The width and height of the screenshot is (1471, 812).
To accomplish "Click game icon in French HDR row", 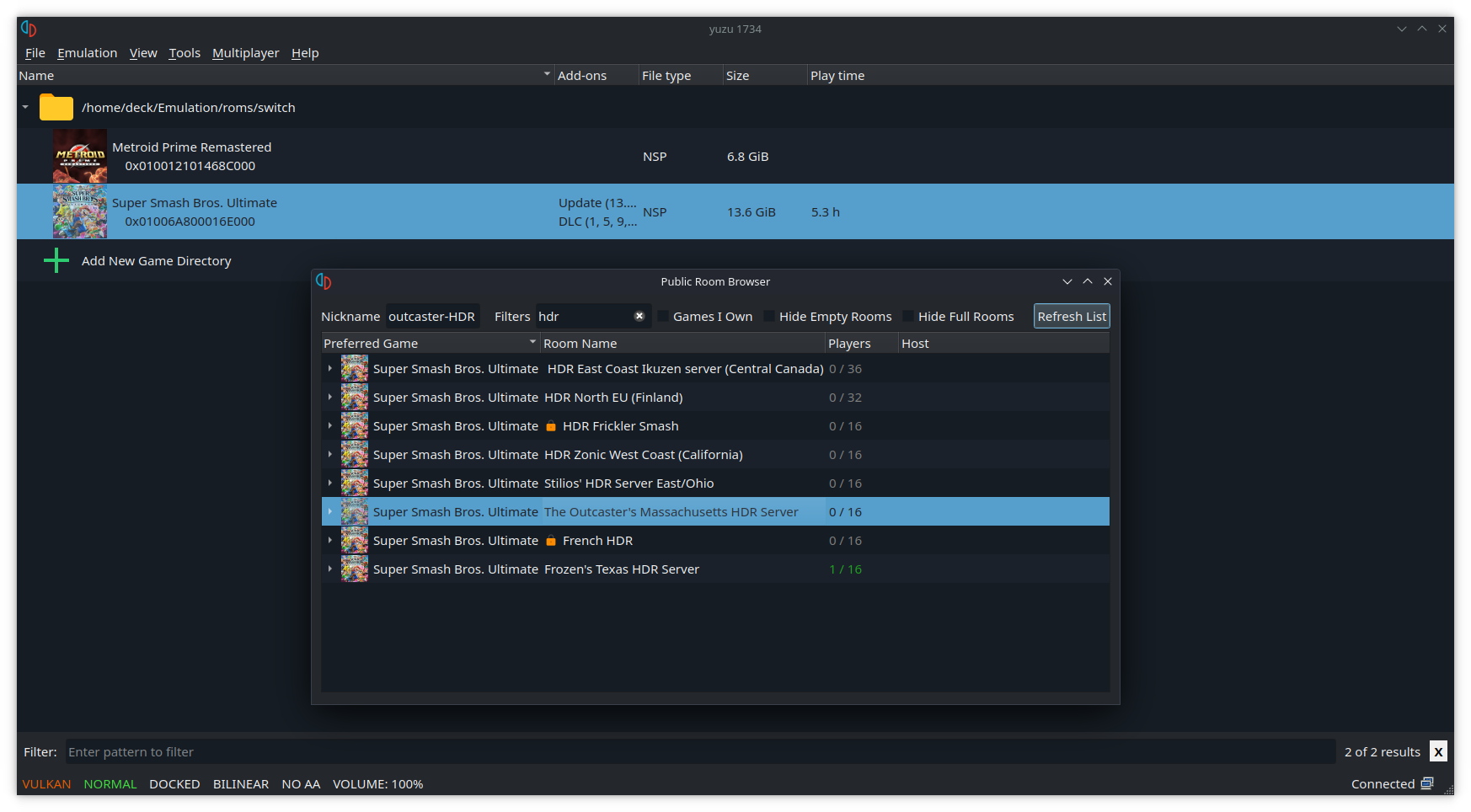I will pyautogui.click(x=355, y=541).
